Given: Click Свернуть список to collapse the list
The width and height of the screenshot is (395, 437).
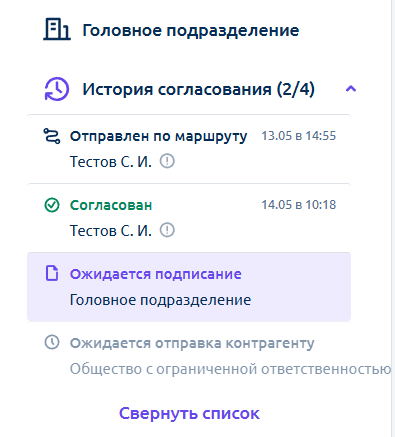Looking at the screenshot, I should tap(189, 413).
